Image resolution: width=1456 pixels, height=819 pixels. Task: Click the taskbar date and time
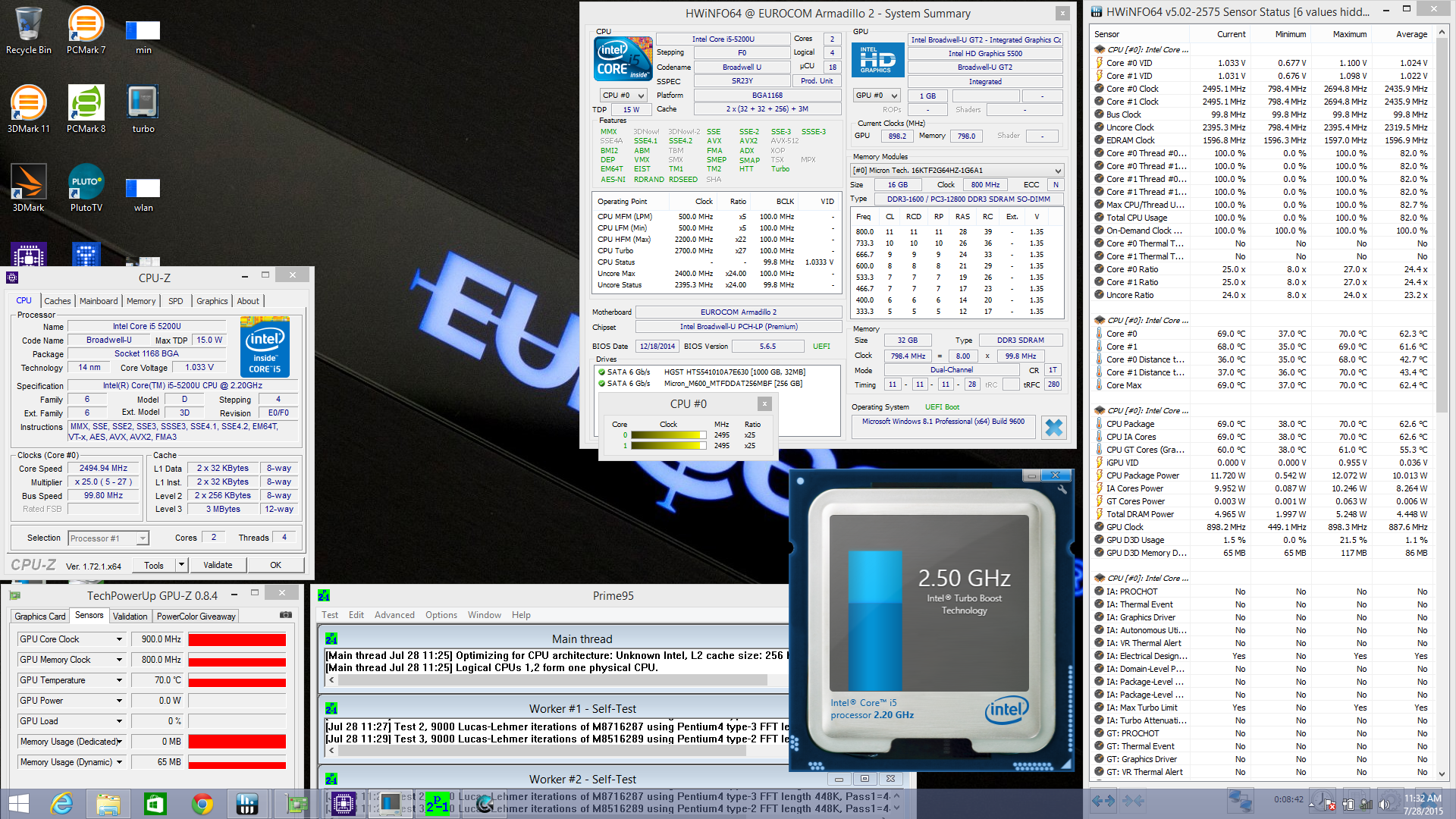[1423, 804]
